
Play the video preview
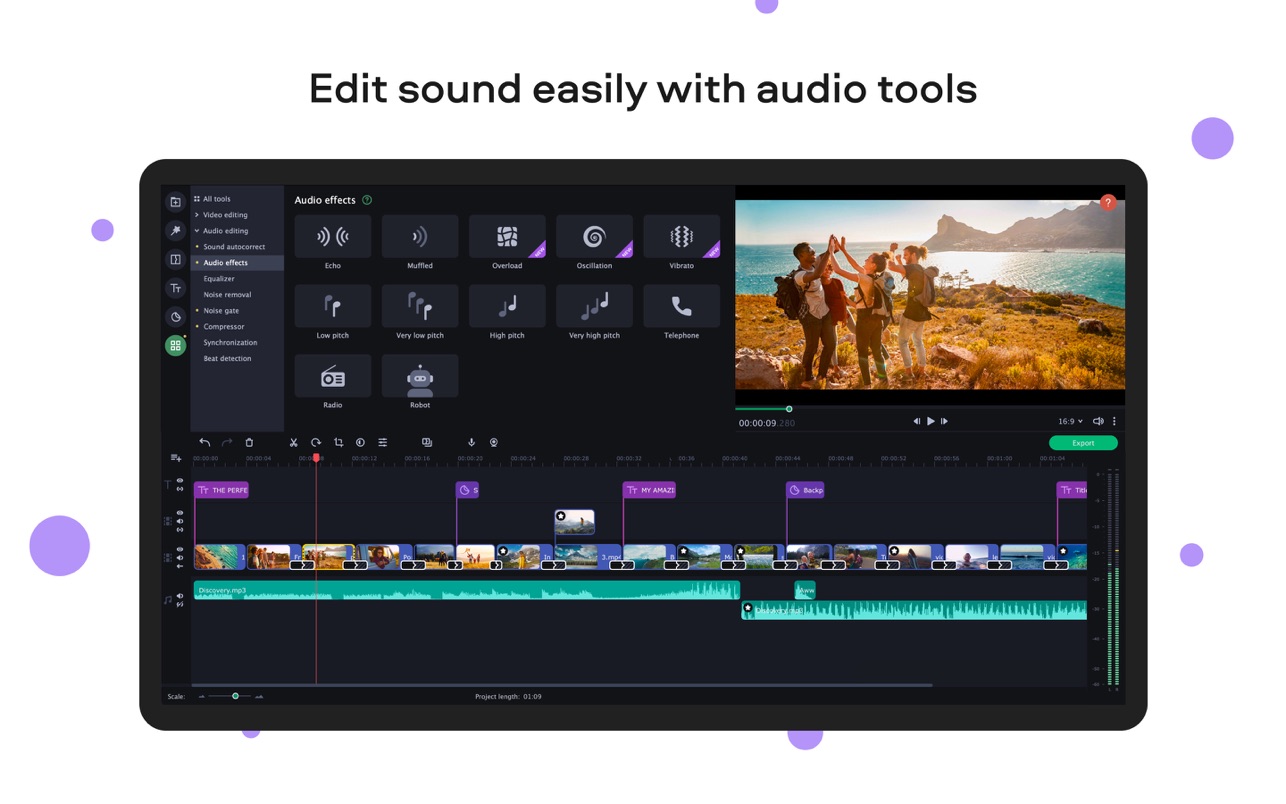pyautogui.click(x=930, y=422)
